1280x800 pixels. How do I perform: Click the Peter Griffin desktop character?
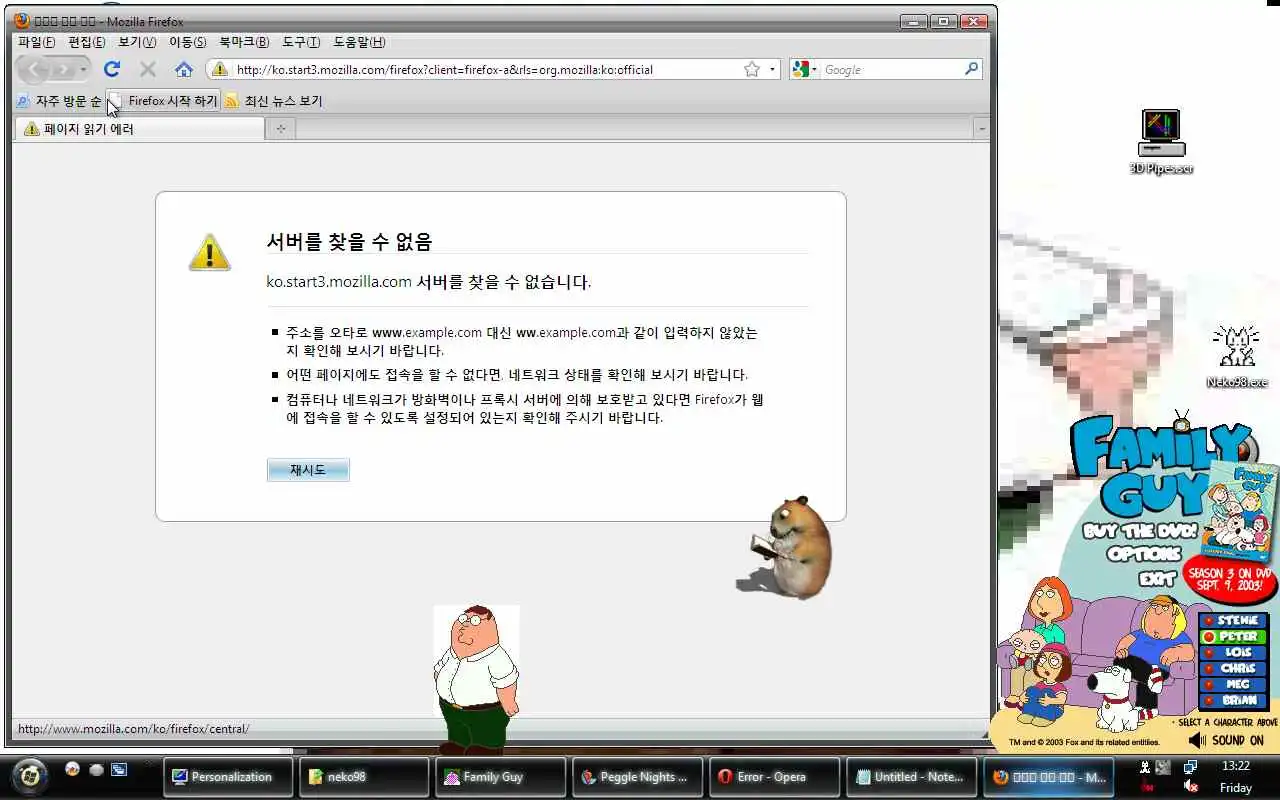(x=476, y=680)
